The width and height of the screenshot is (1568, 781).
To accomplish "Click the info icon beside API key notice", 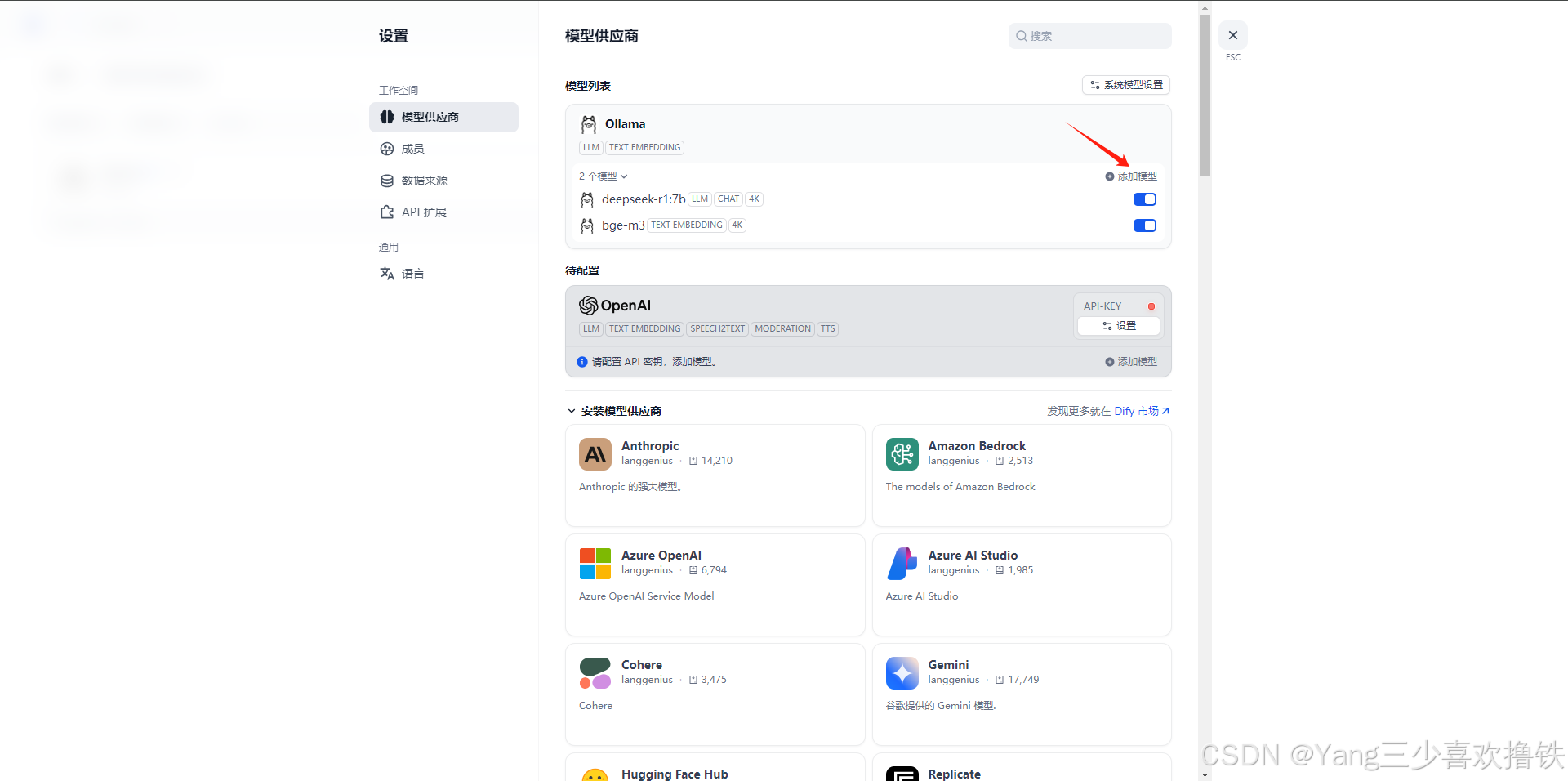I will pos(582,362).
